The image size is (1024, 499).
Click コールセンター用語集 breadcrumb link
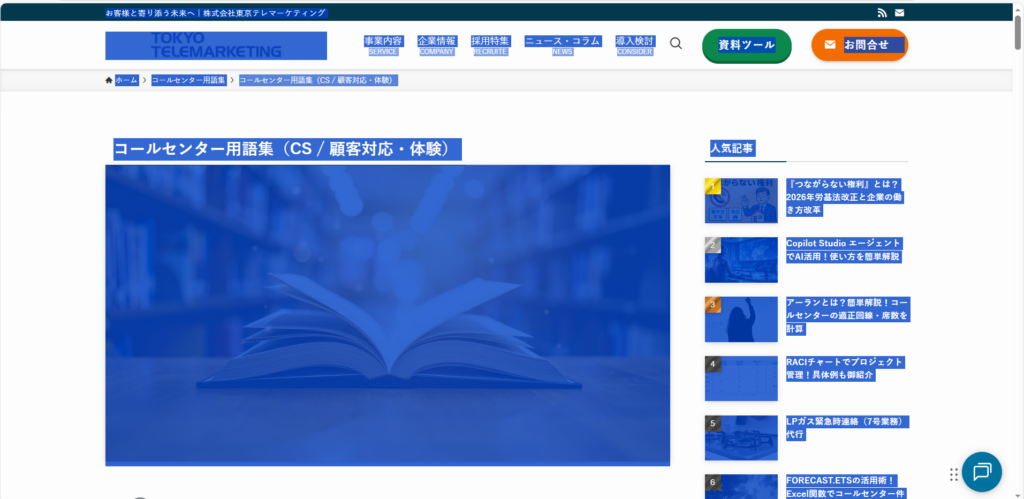click(x=188, y=80)
